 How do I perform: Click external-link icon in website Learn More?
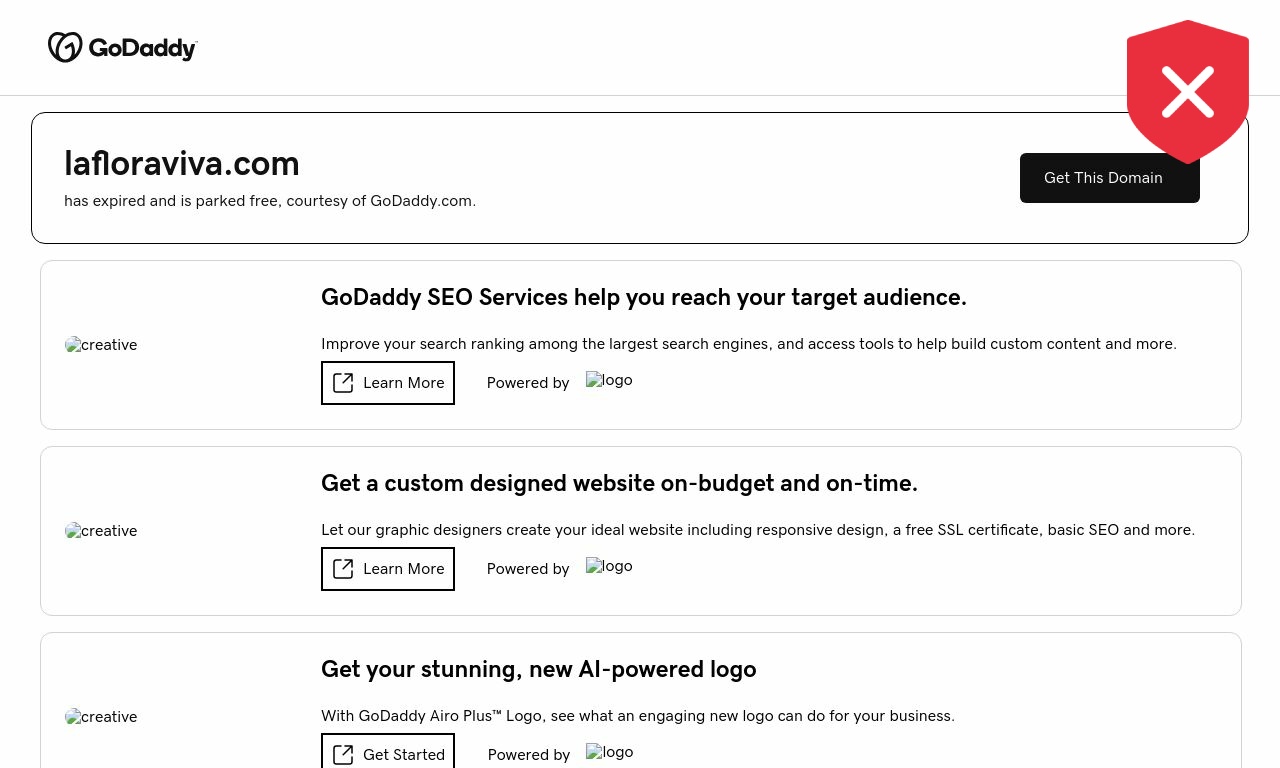click(x=343, y=569)
